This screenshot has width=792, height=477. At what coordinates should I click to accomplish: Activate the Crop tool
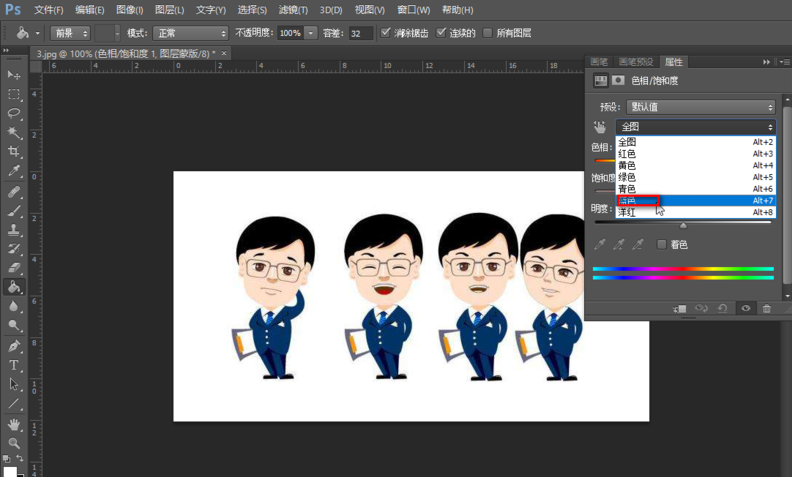[14, 151]
